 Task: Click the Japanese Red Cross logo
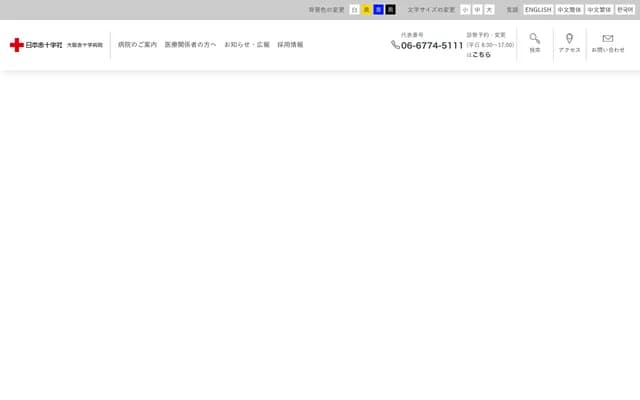[36, 45]
